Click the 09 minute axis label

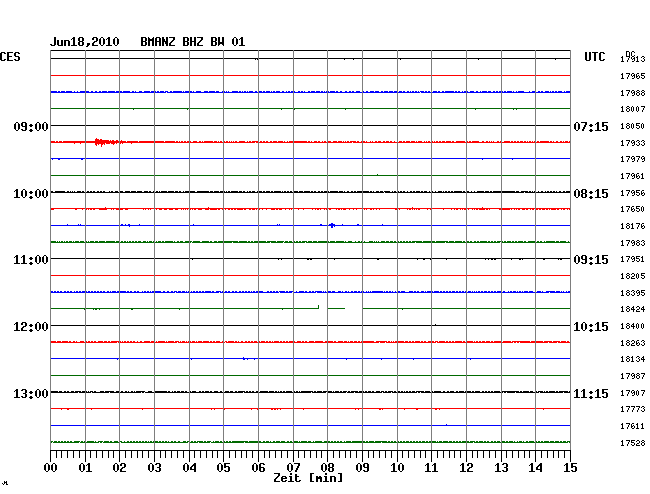click(363, 468)
